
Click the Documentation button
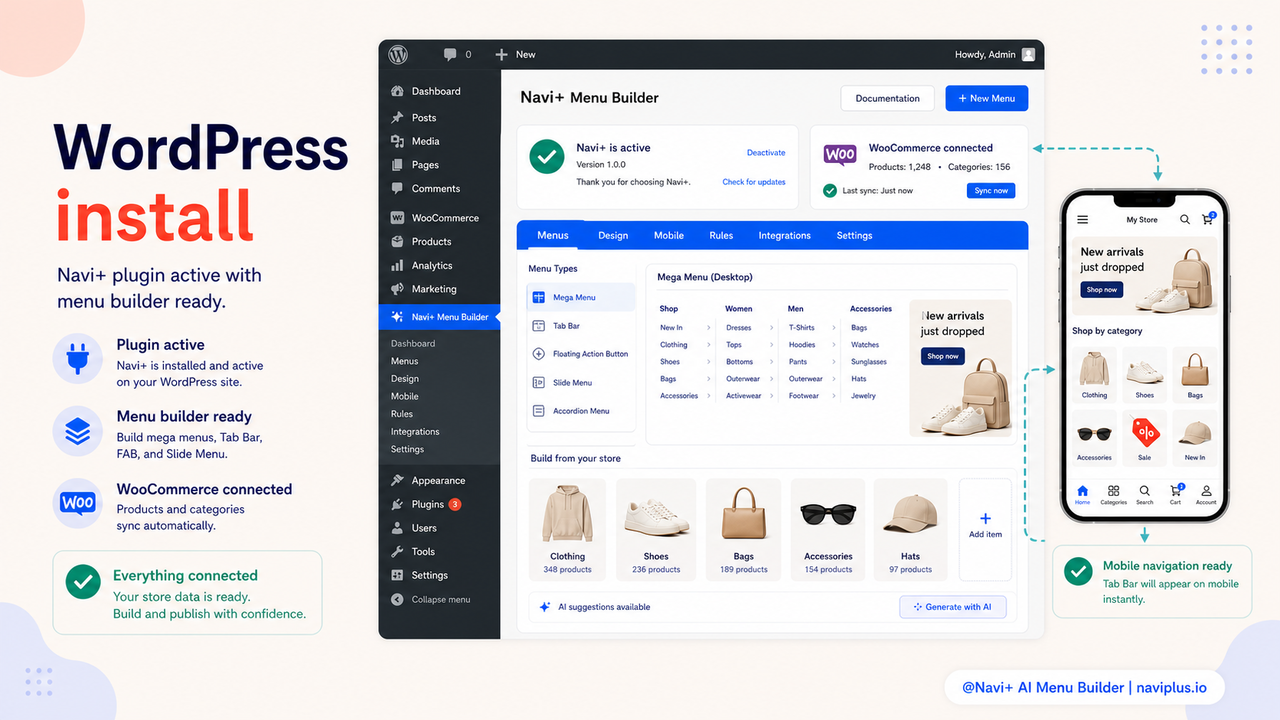[888, 98]
